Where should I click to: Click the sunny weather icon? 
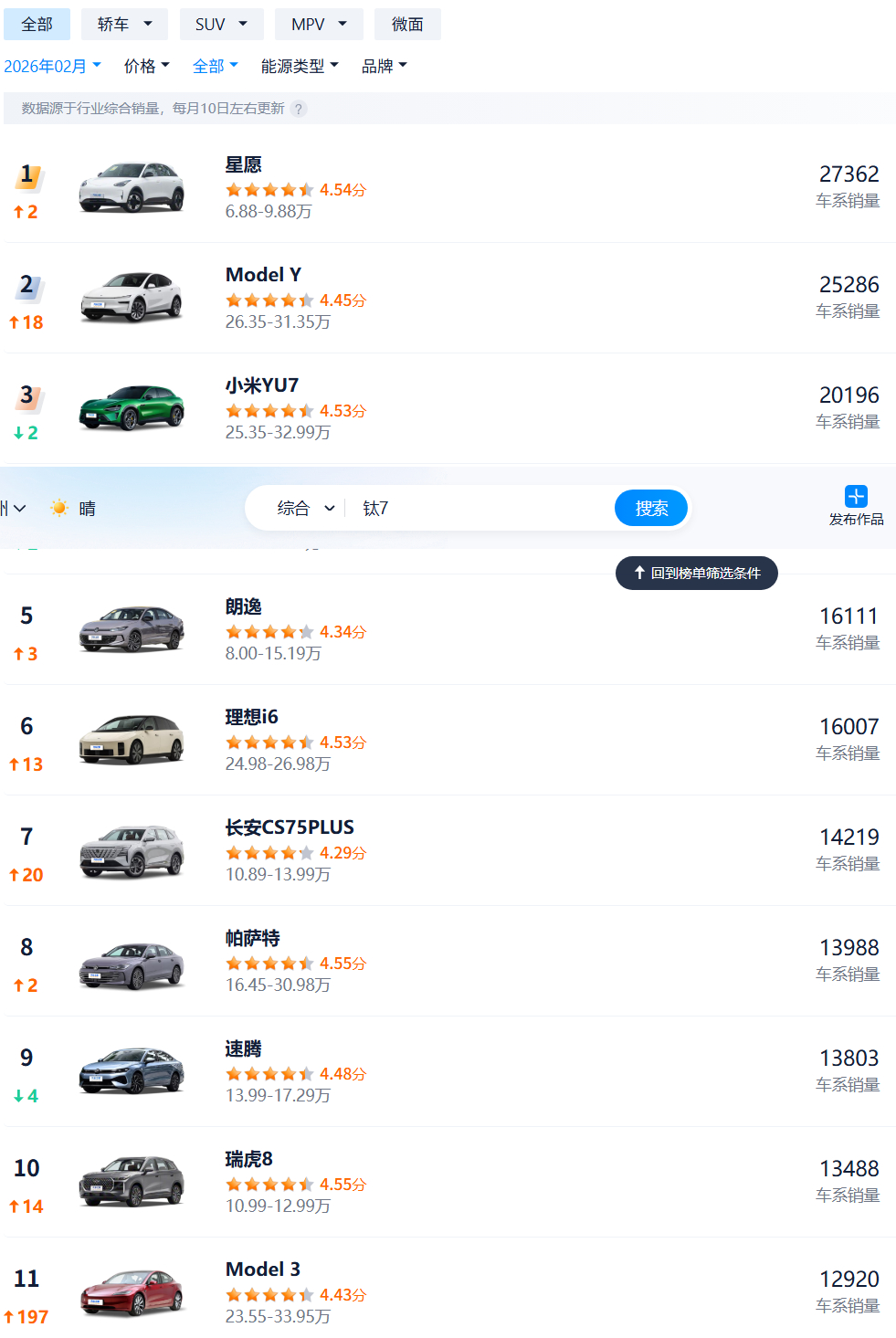(x=59, y=508)
